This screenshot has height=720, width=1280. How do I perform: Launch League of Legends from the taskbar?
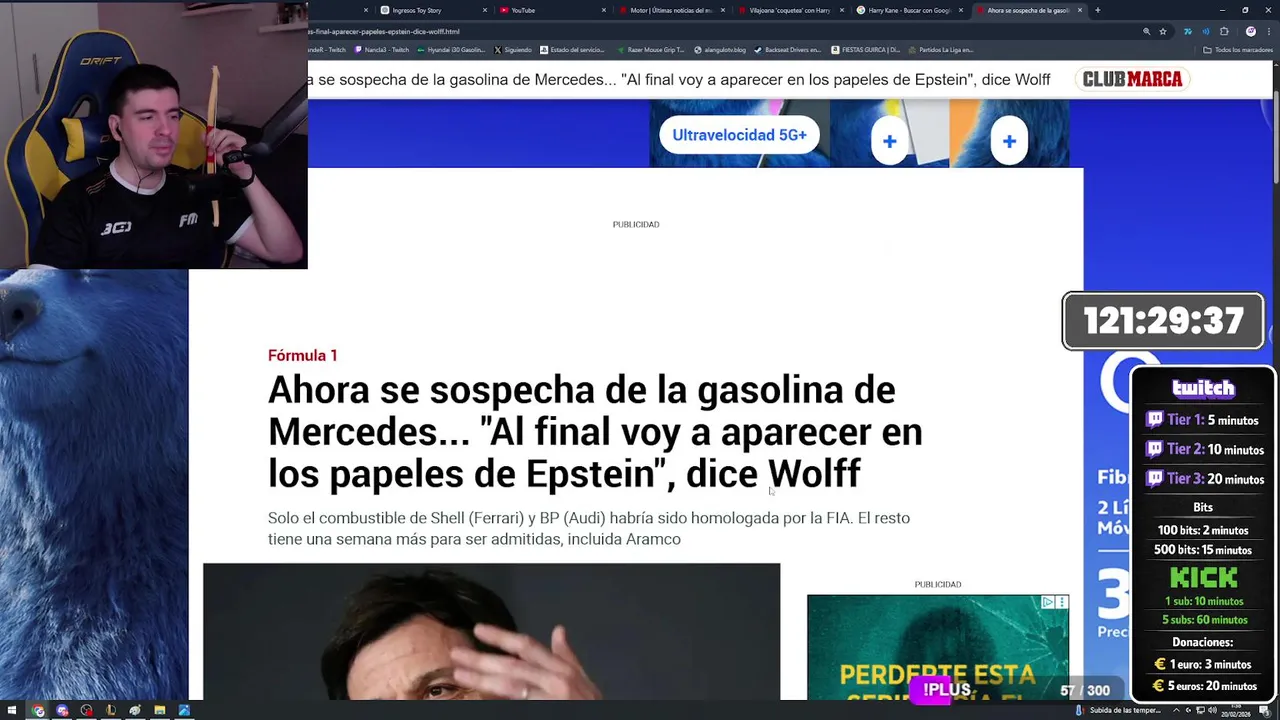click(x=110, y=711)
